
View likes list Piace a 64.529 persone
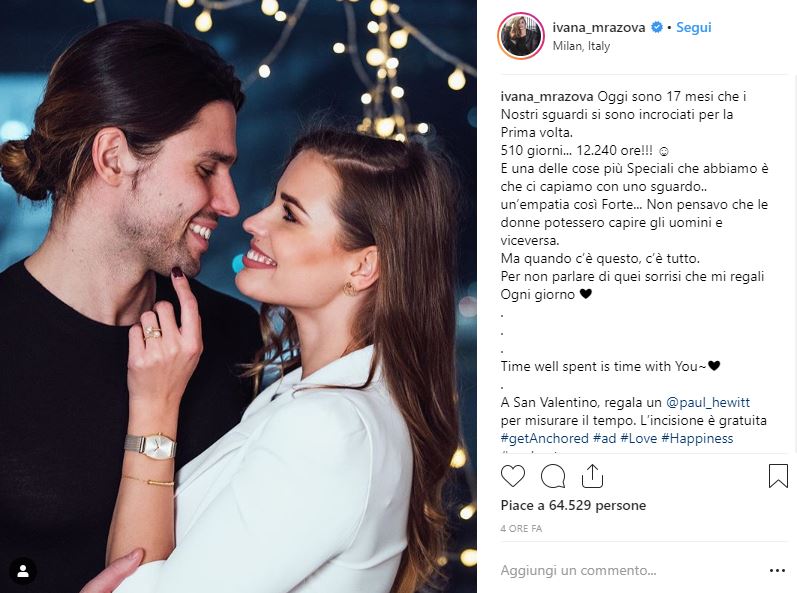(573, 506)
